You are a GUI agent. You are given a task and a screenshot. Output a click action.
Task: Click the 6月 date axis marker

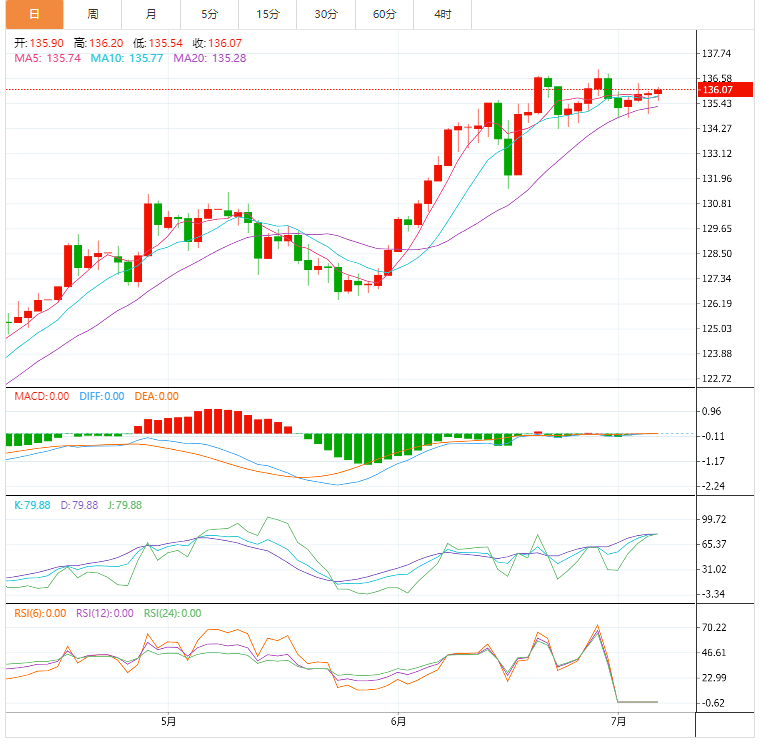click(x=398, y=720)
